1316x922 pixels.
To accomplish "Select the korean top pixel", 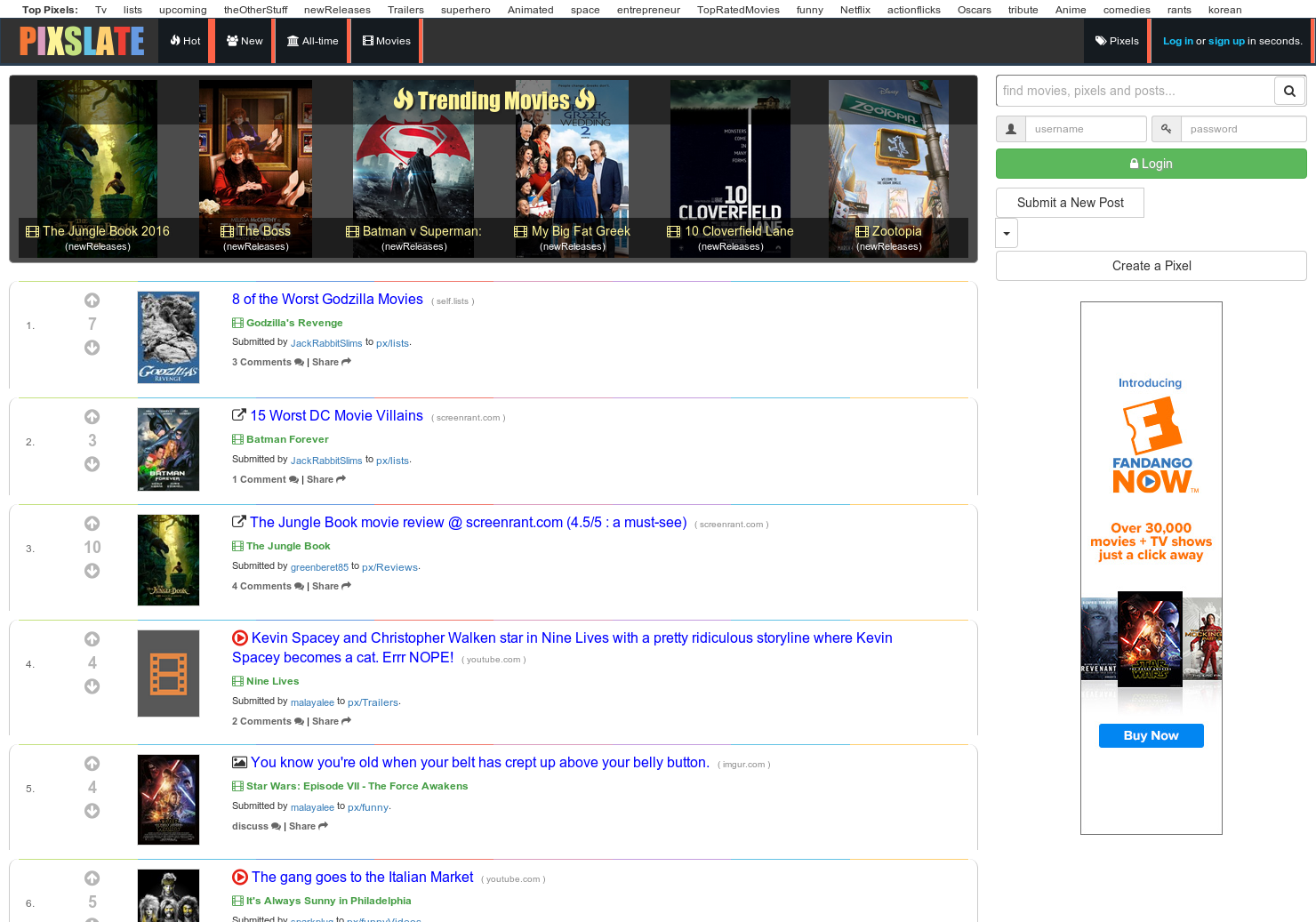I will click(1224, 10).
